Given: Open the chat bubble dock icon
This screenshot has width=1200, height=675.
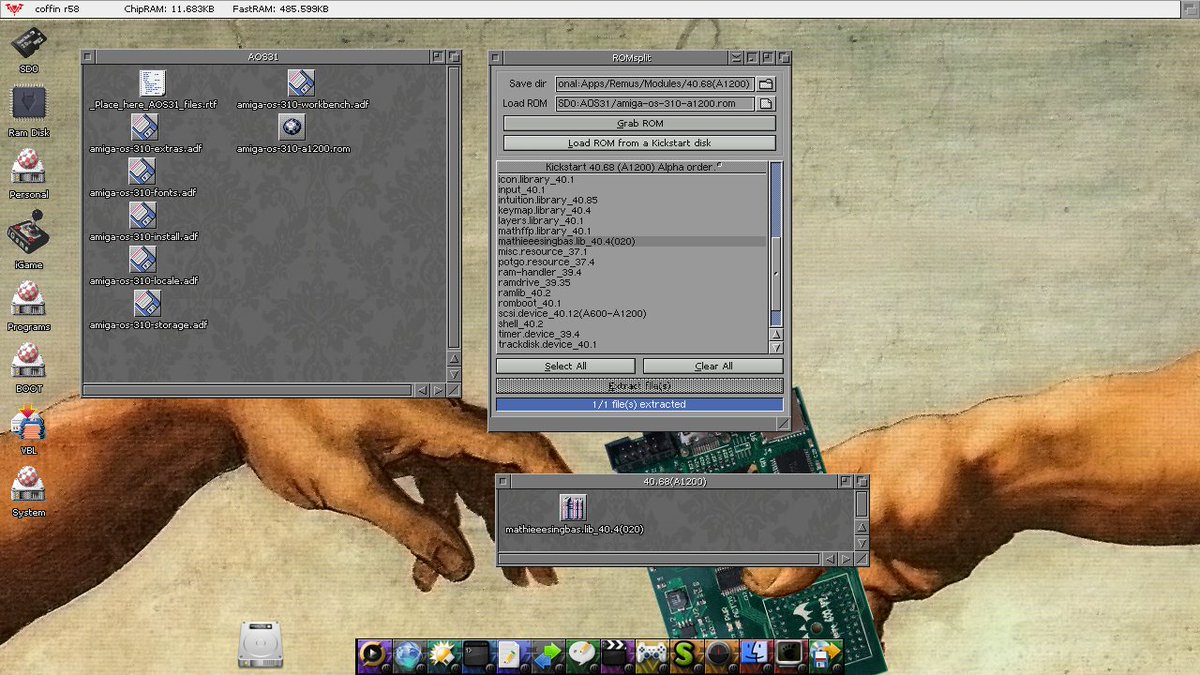Looking at the screenshot, I should pos(582,655).
